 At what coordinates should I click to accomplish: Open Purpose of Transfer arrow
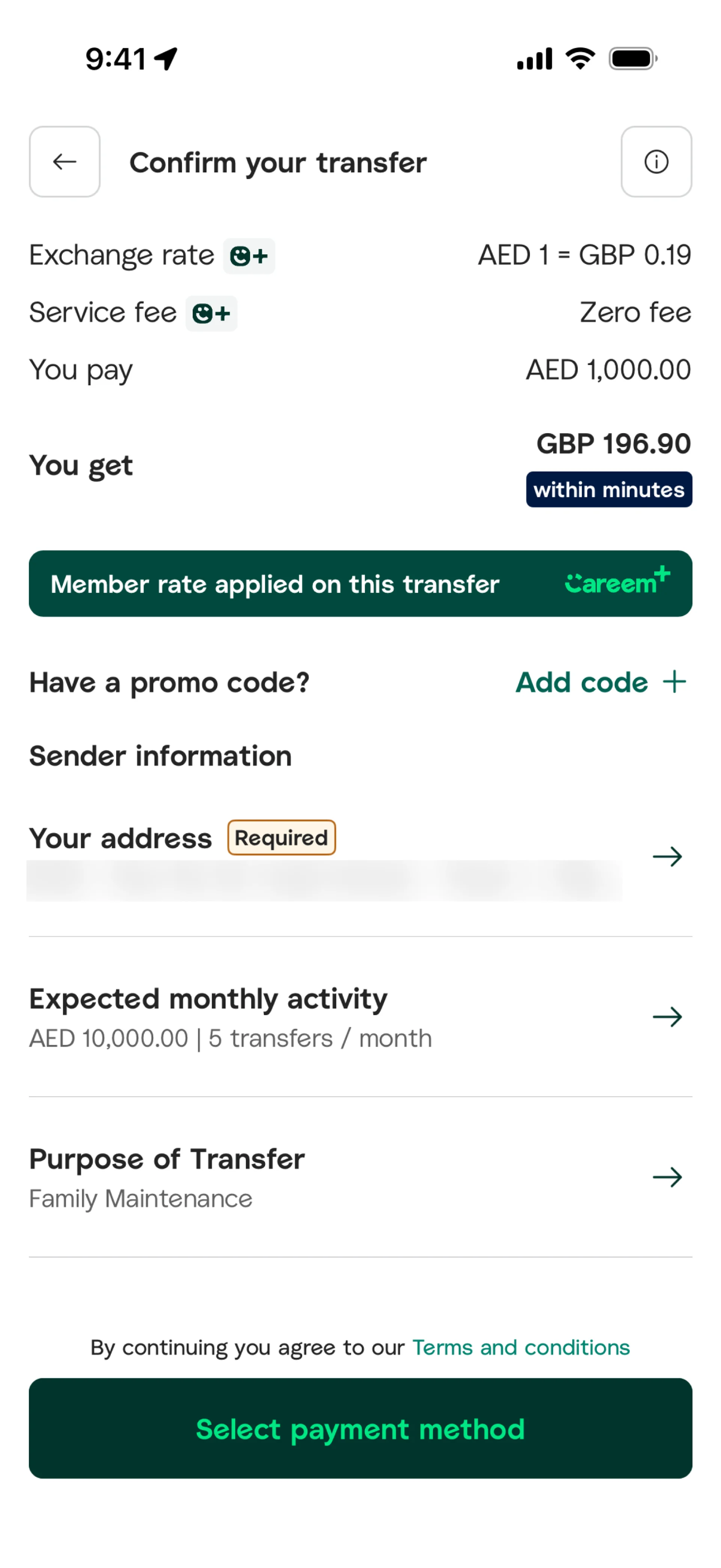(667, 1177)
